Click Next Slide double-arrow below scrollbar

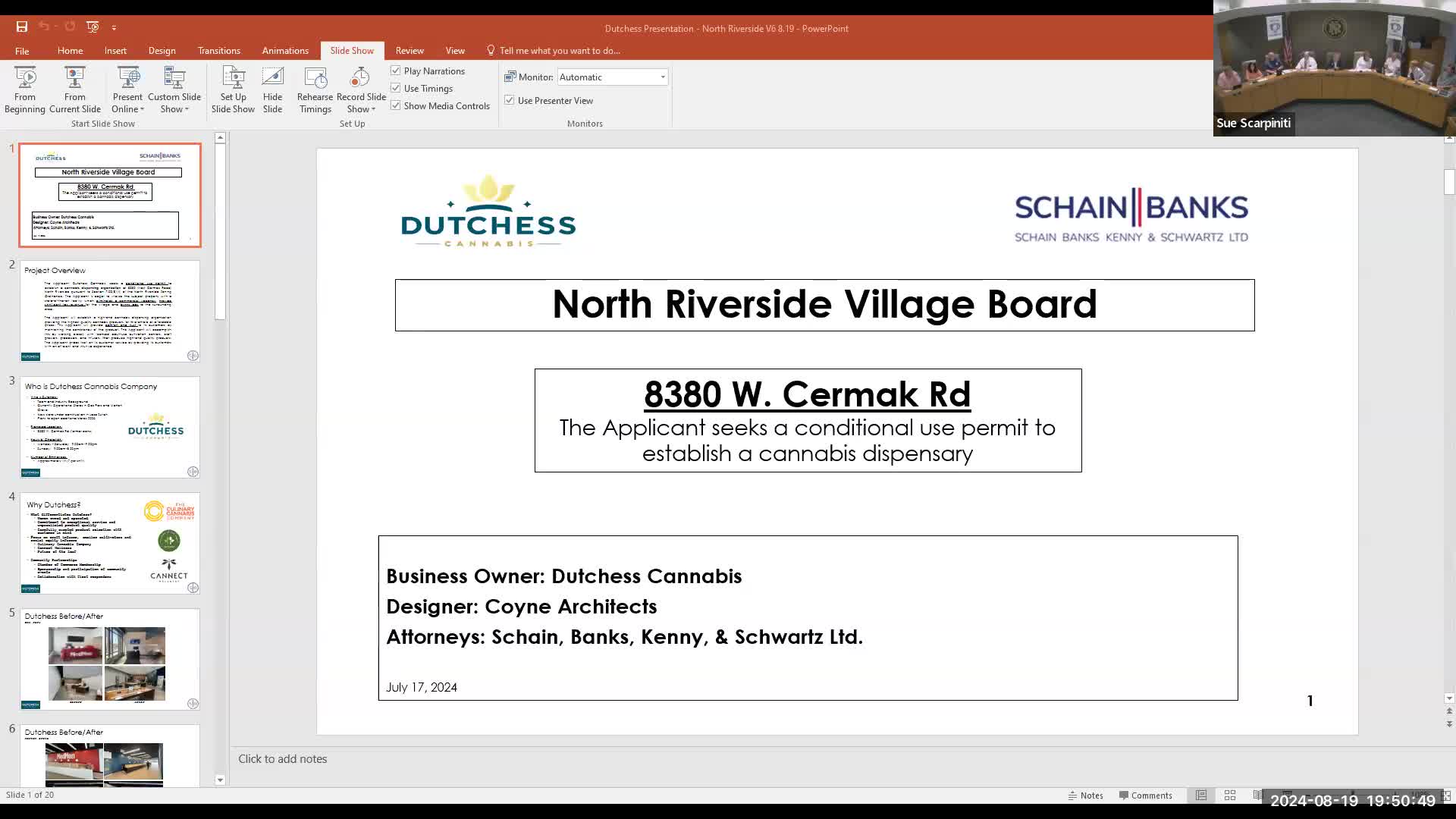pyautogui.click(x=1449, y=724)
